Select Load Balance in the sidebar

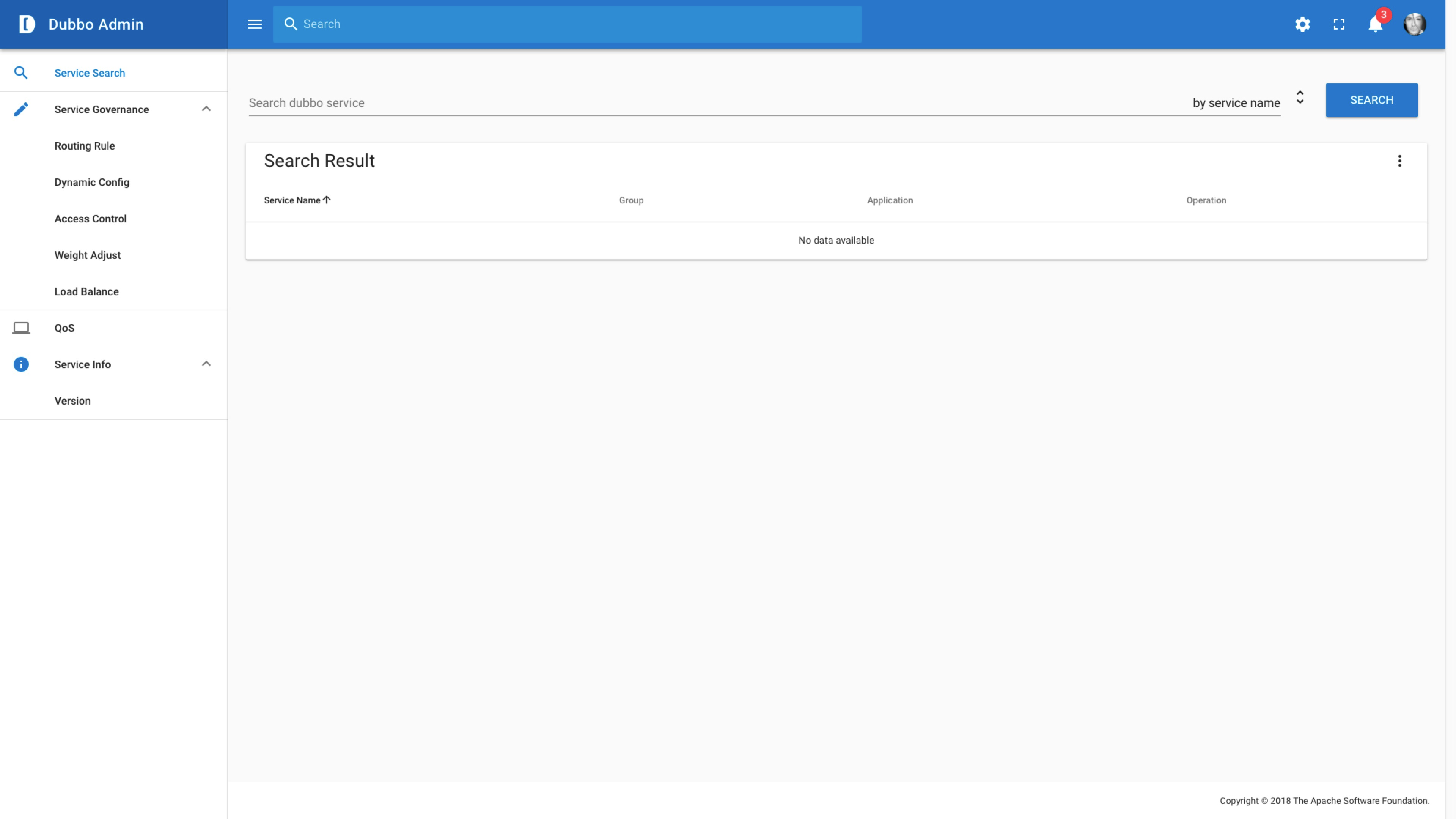click(86, 292)
